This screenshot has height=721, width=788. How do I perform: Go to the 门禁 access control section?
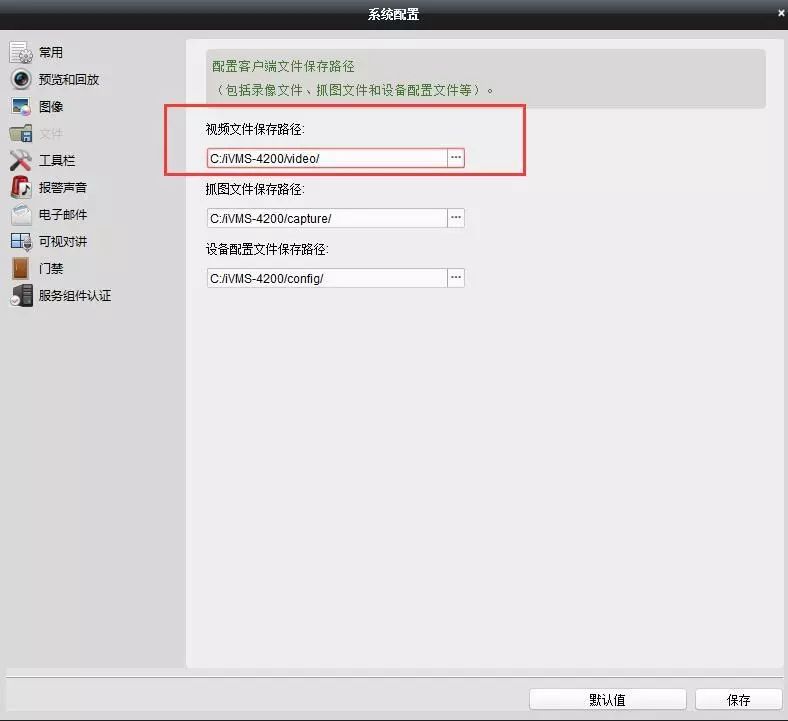[51, 268]
